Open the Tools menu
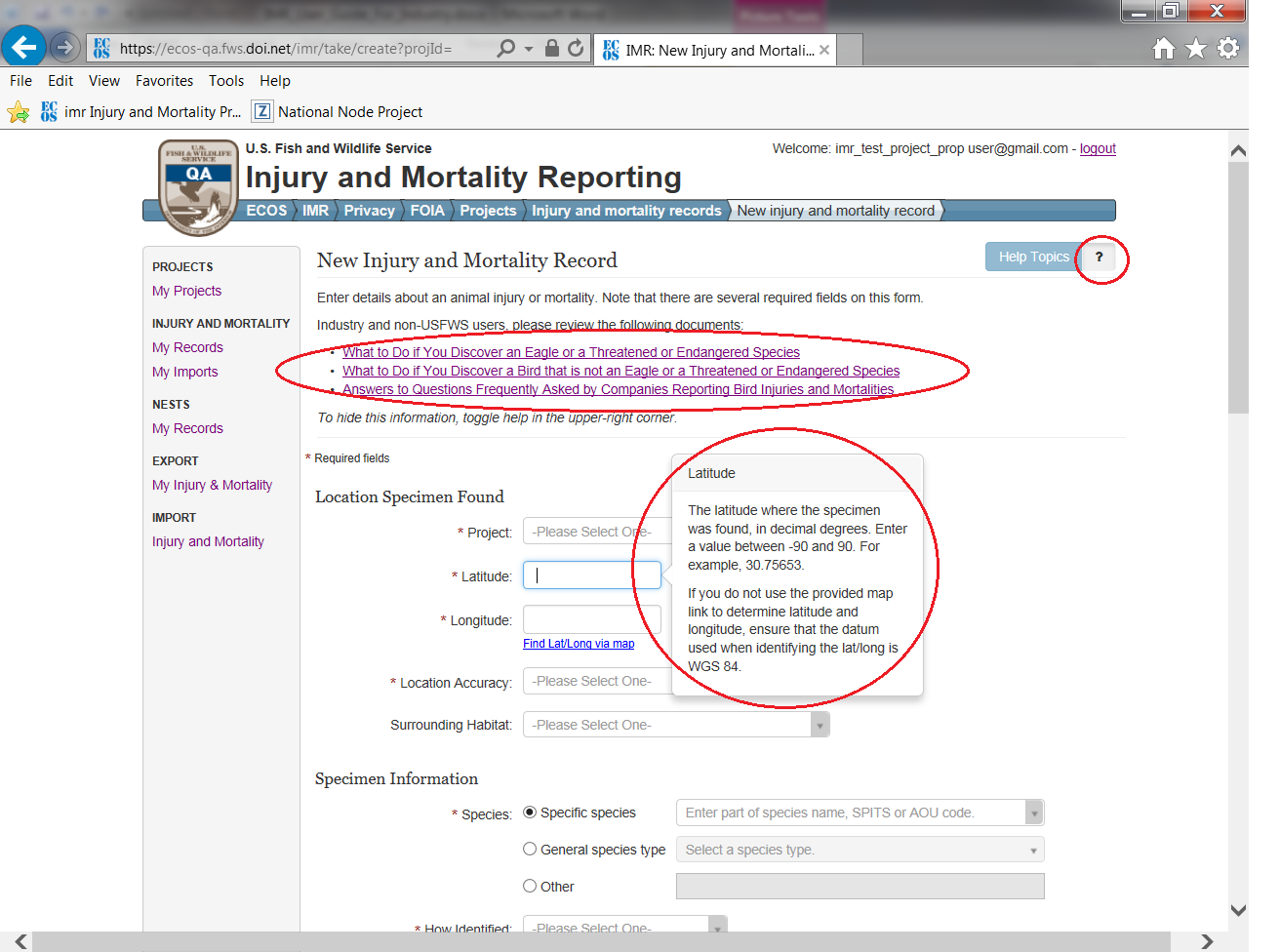Viewport: 1280px width, 952px height. [x=226, y=81]
